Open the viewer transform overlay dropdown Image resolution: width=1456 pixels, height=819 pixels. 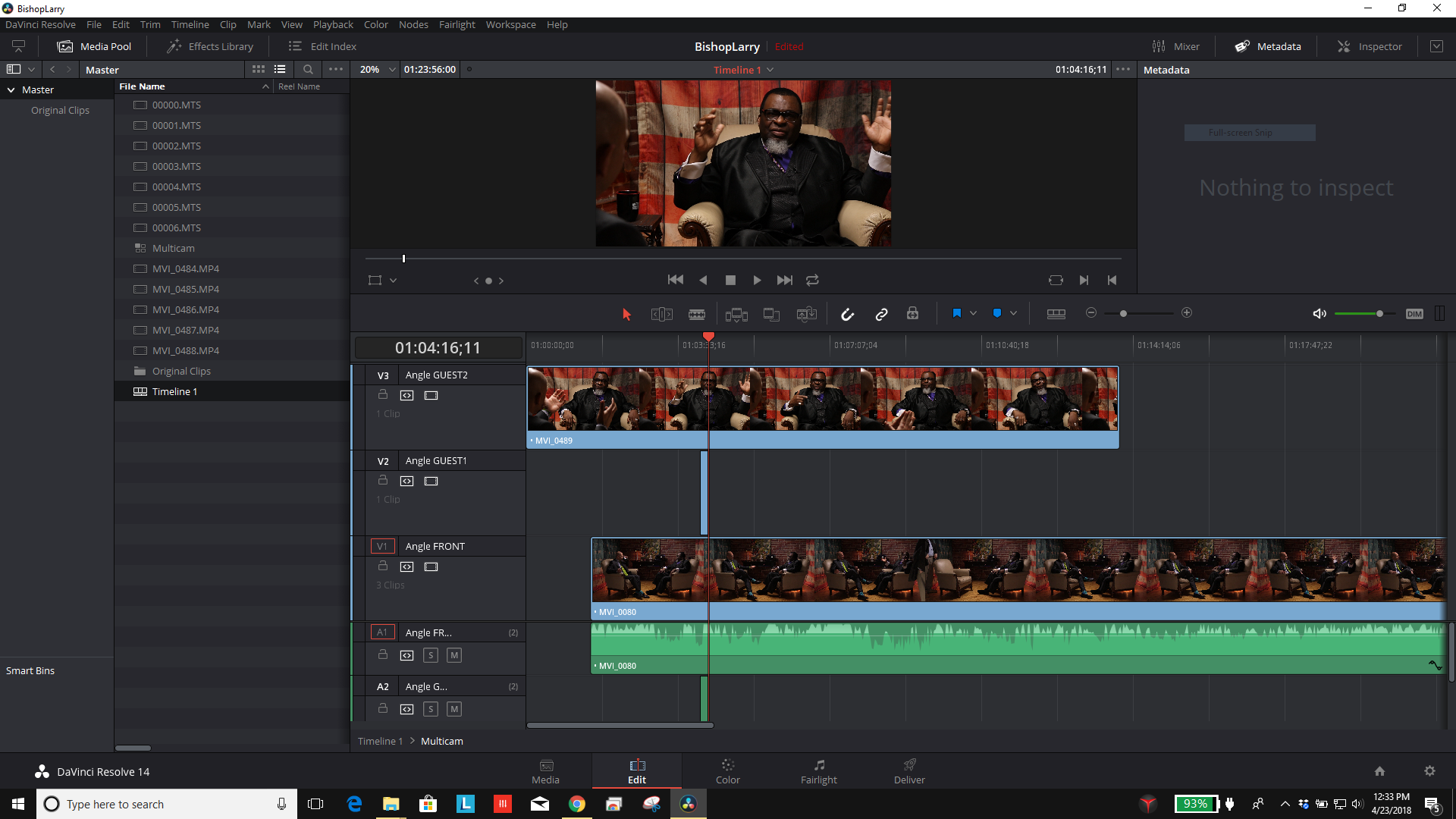coord(393,281)
